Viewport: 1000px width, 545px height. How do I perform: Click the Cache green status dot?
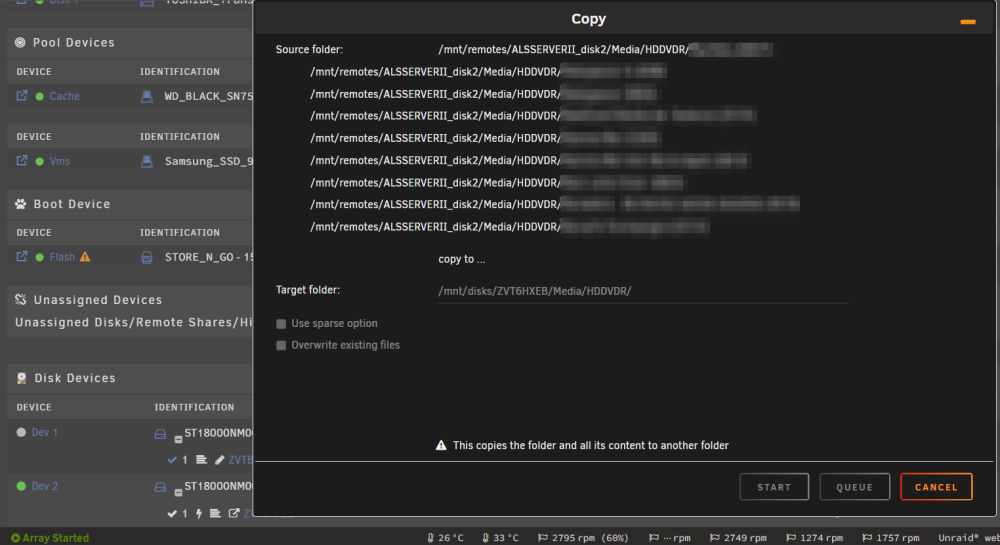click(40, 97)
